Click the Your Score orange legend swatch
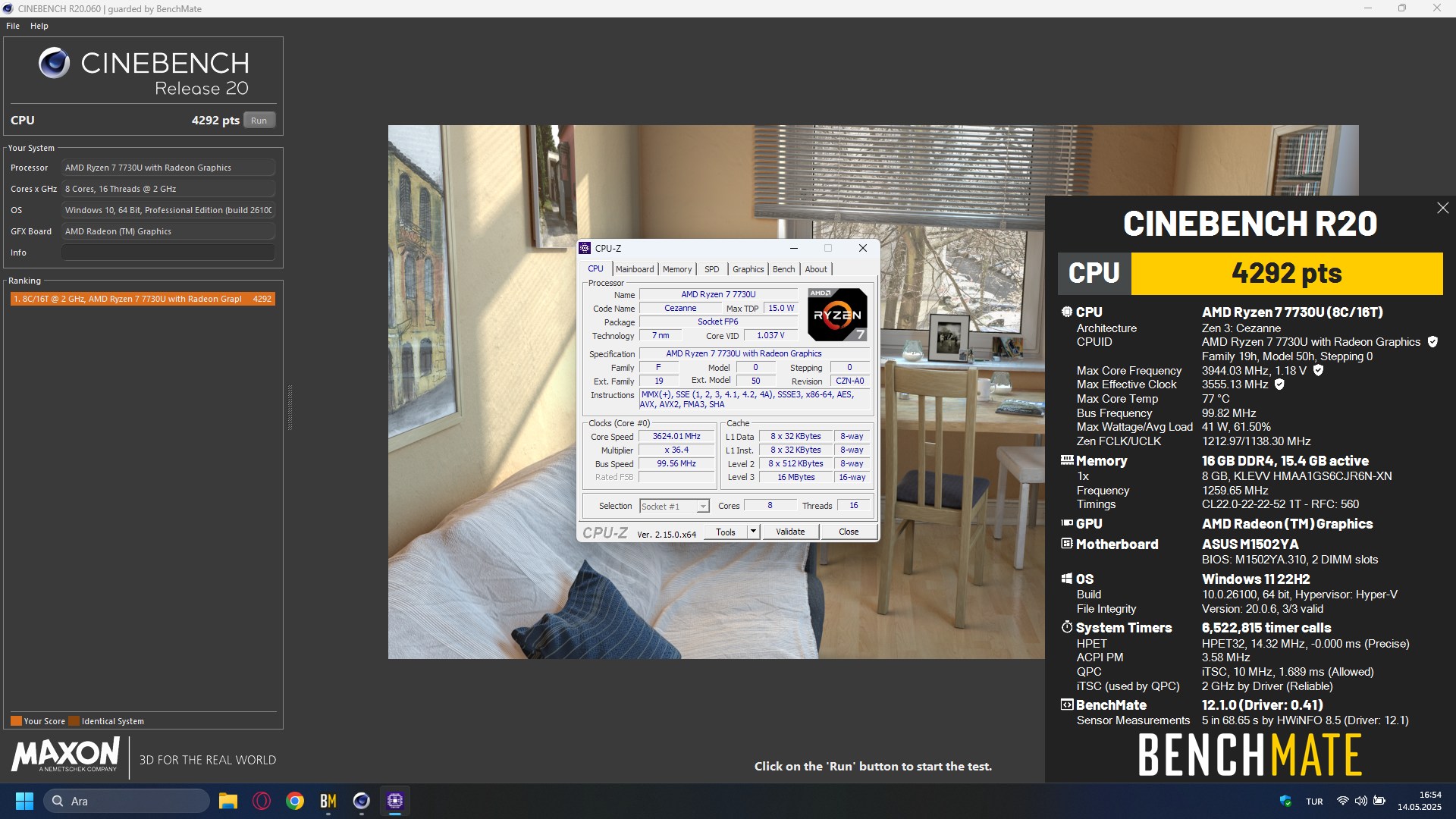Screen dimensions: 1456x819 [16, 721]
